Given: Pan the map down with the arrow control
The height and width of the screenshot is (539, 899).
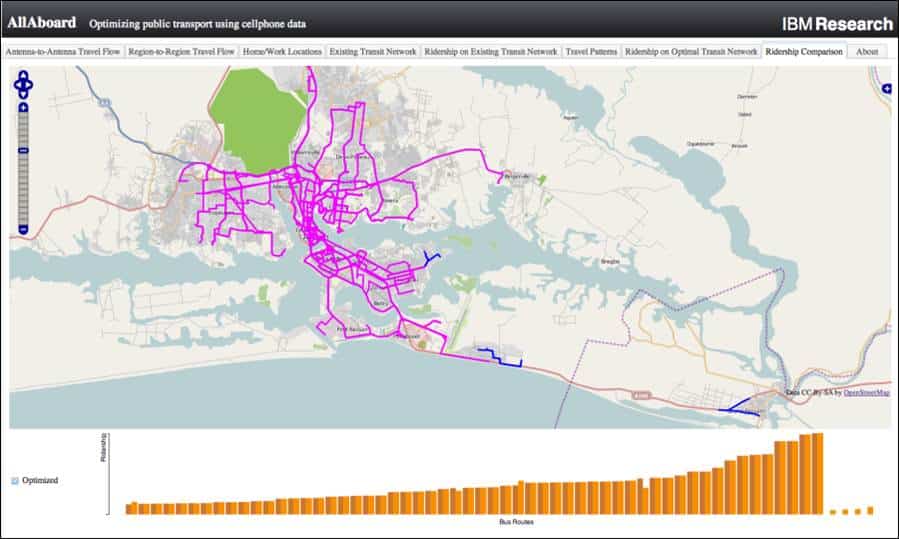Looking at the screenshot, I should 23,94.
